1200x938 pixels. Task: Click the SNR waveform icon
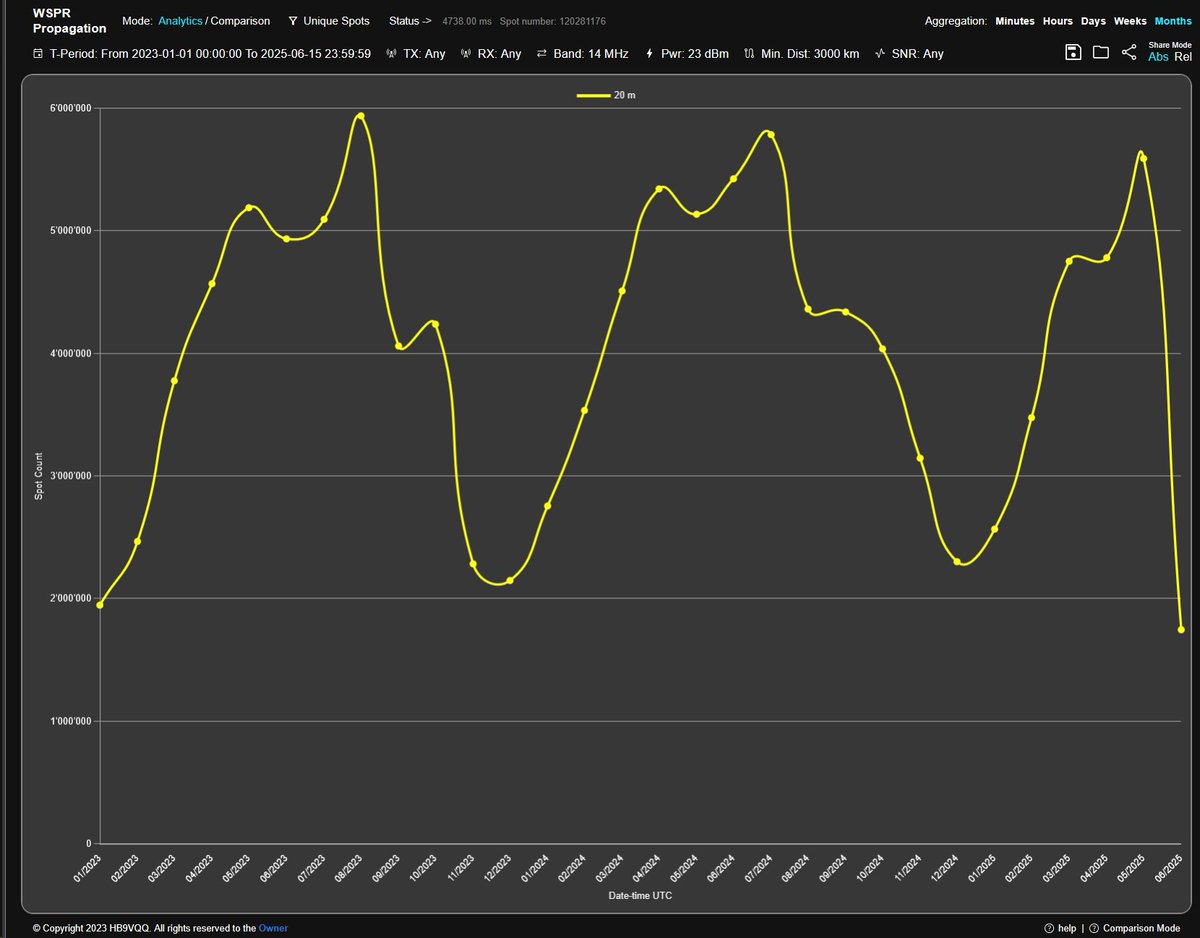tap(880, 53)
